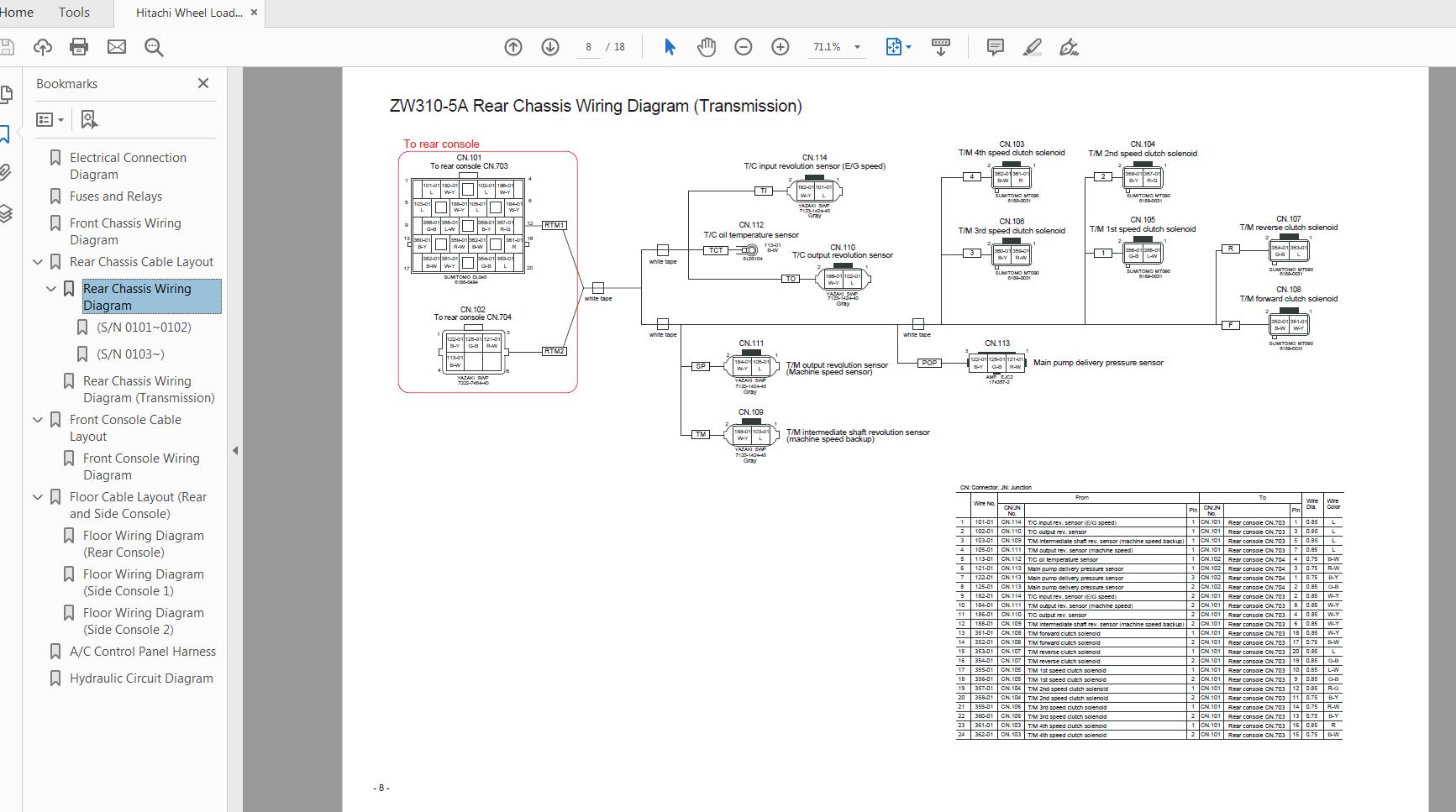Toggle the bookmarks options menu
1456x812 pixels.
point(50,119)
